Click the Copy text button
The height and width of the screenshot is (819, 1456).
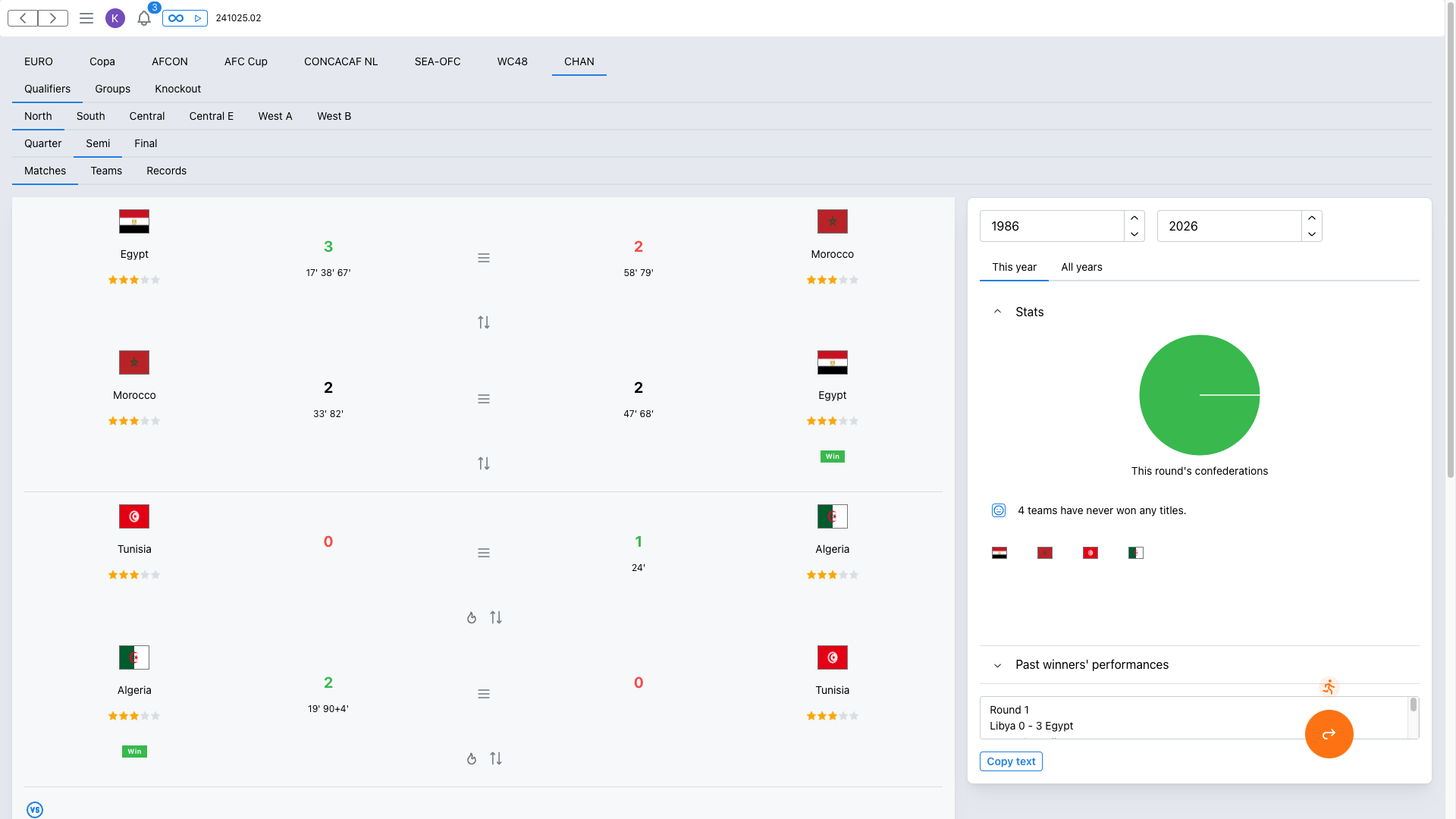(x=1011, y=761)
